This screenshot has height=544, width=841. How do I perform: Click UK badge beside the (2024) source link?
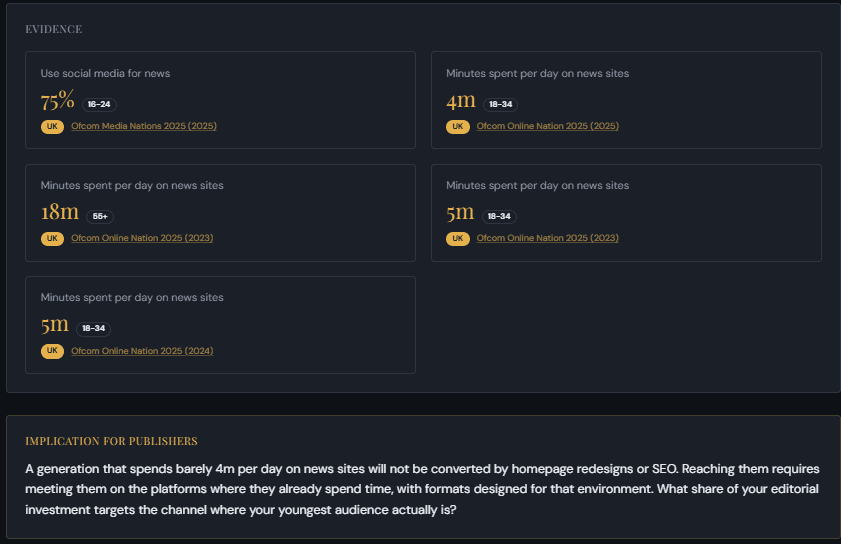52,351
